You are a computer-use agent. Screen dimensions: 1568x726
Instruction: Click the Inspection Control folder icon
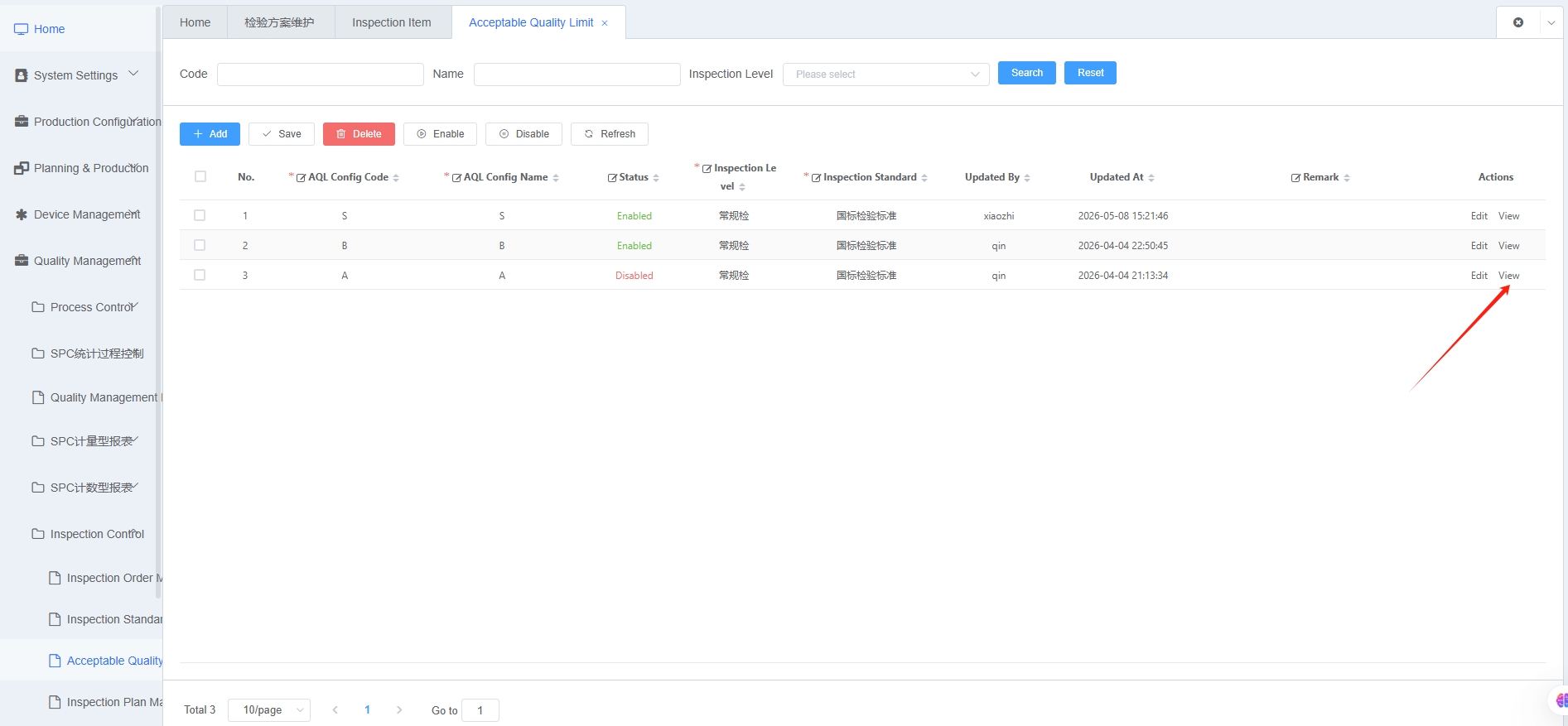click(x=38, y=534)
